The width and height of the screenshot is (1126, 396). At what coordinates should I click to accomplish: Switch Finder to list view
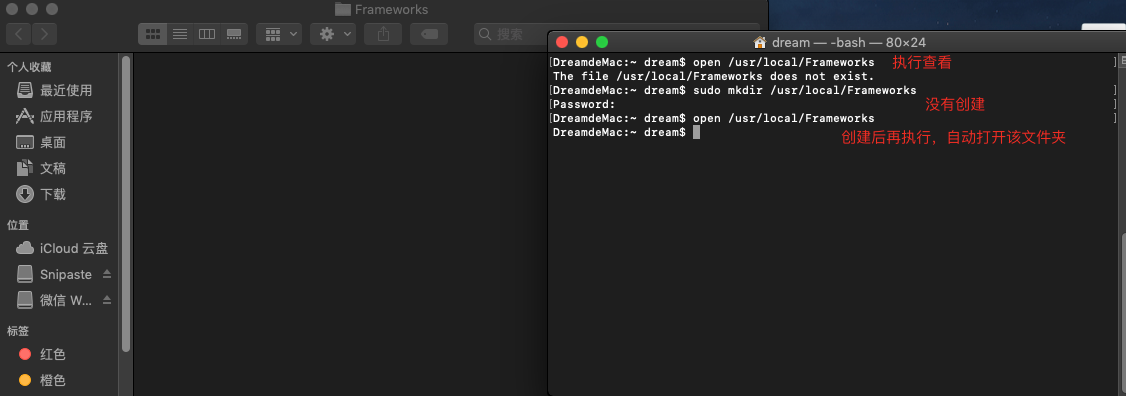[x=180, y=34]
